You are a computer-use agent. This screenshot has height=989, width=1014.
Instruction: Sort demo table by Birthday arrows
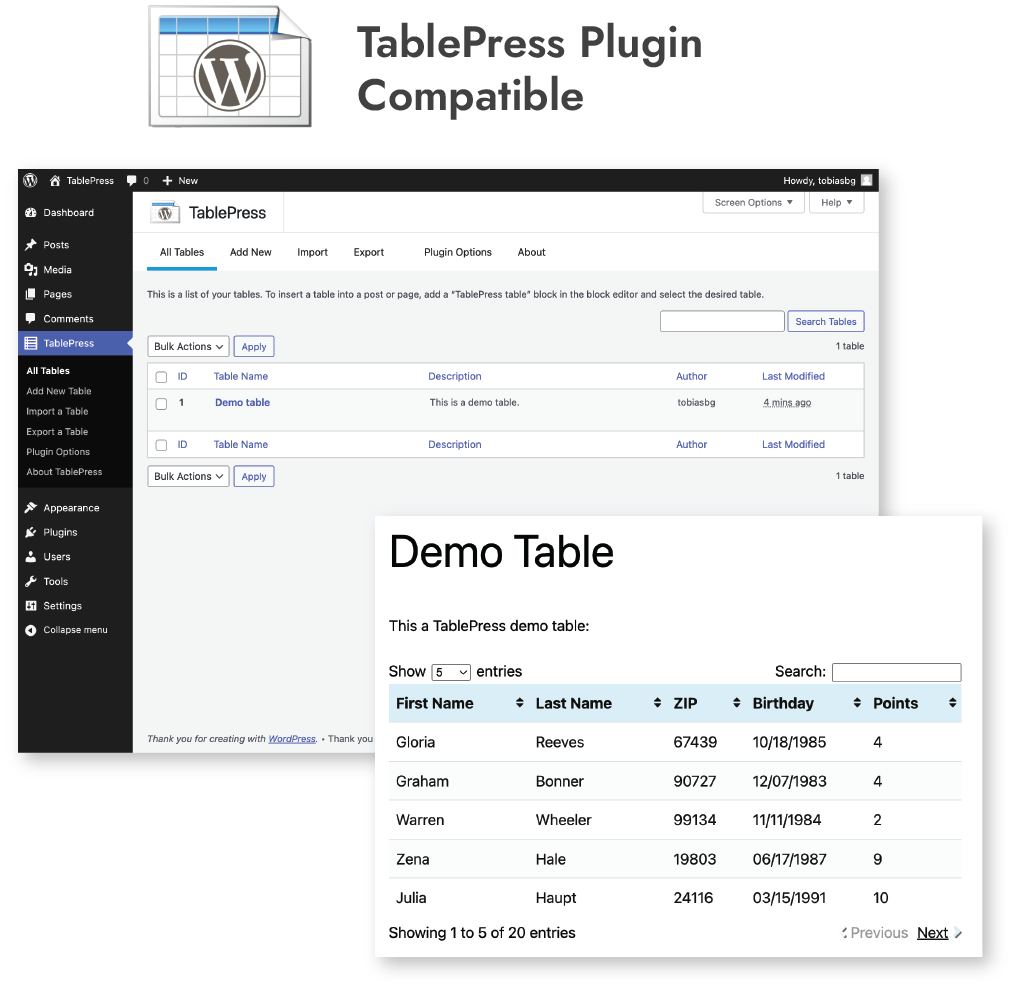857,703
